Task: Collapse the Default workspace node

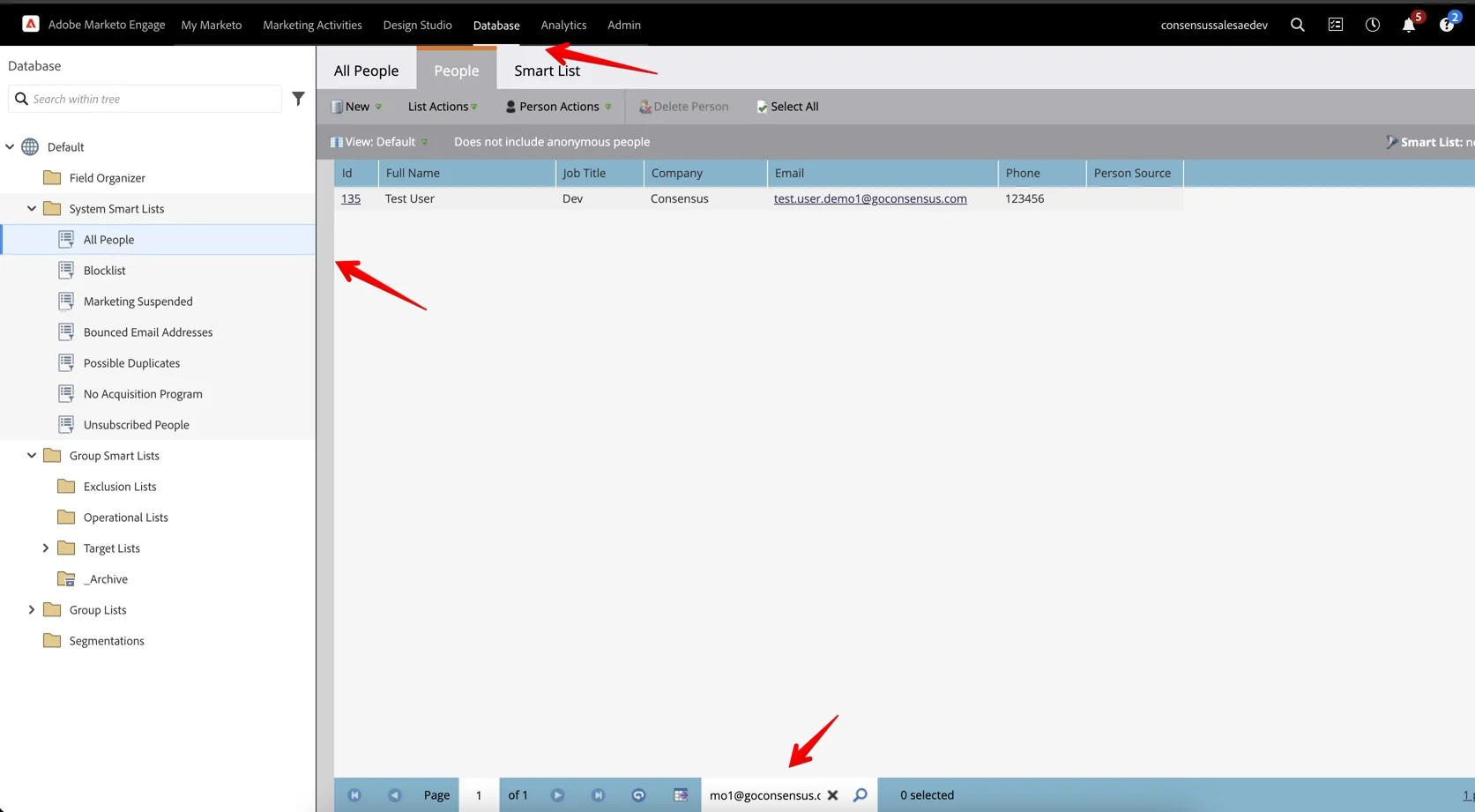Action: pyautogui.click(x=10, y=147)
